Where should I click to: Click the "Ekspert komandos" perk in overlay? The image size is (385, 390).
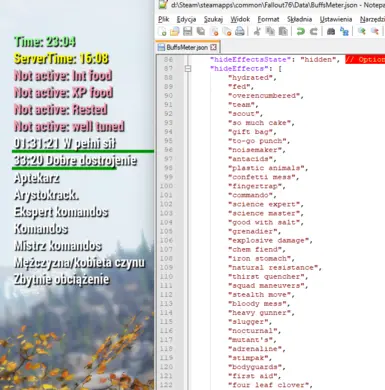click(x=61, y=212)
